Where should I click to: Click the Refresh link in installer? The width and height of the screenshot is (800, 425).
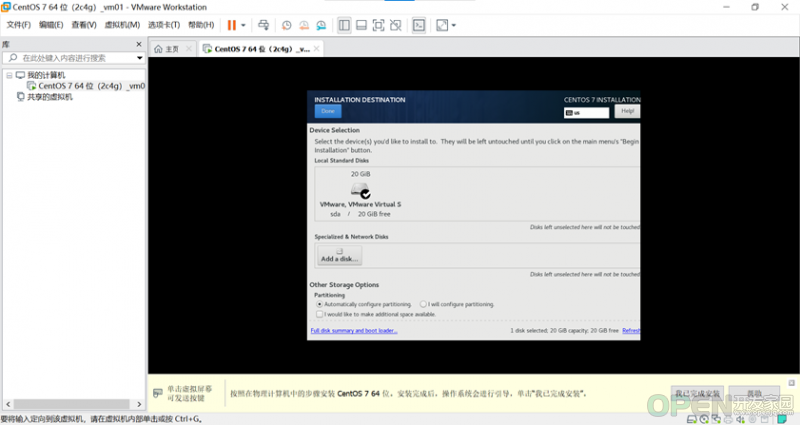[x=631, y=331]
